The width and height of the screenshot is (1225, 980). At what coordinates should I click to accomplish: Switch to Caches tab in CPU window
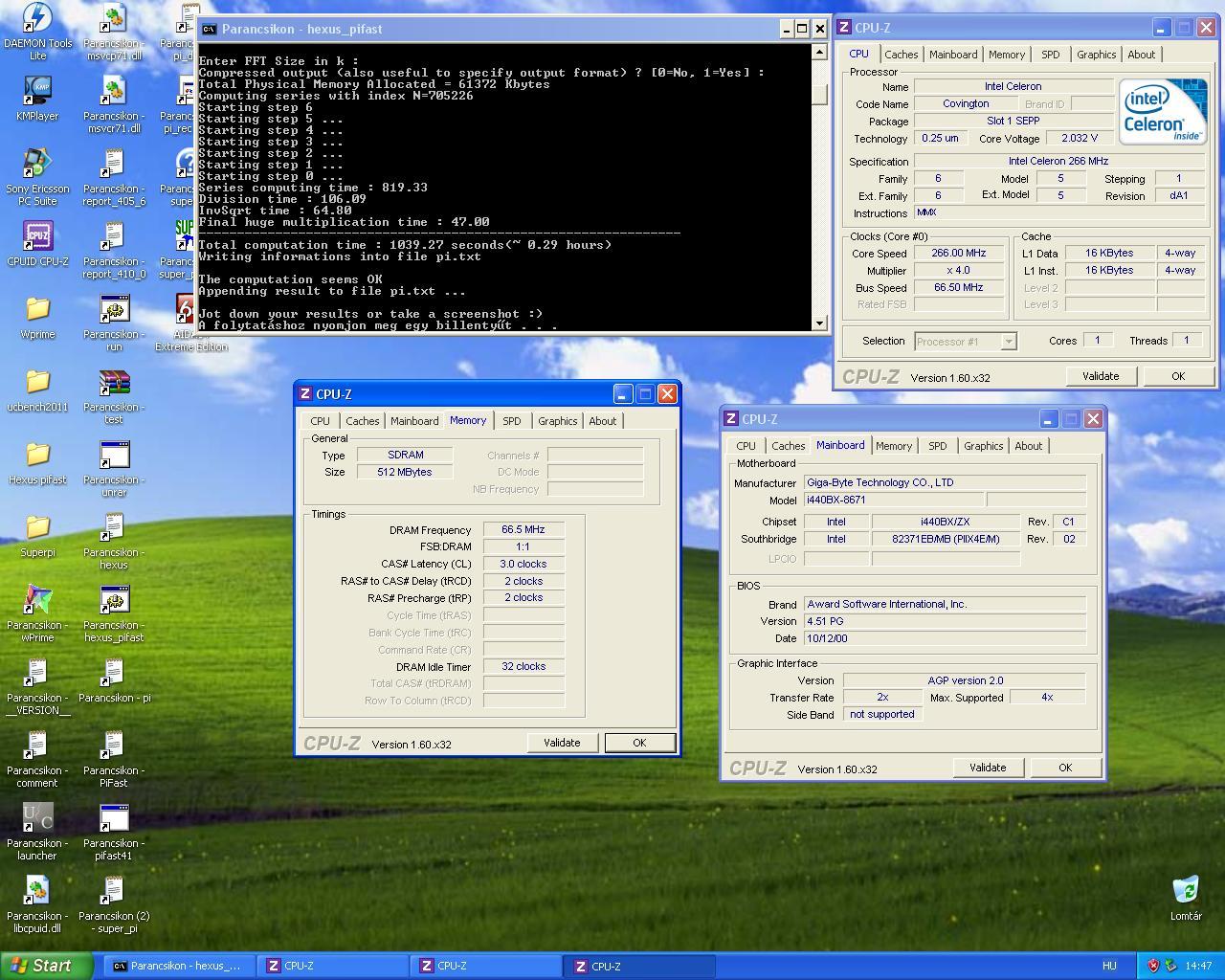pyautogui.click(x=901, y=55)
